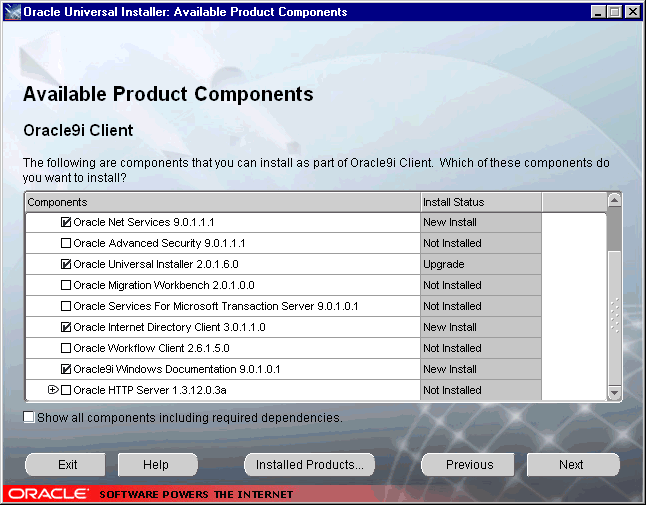Maximize the Oracle Universal Installer window
This screenshot has height=505, width=646.
point(614,12)
